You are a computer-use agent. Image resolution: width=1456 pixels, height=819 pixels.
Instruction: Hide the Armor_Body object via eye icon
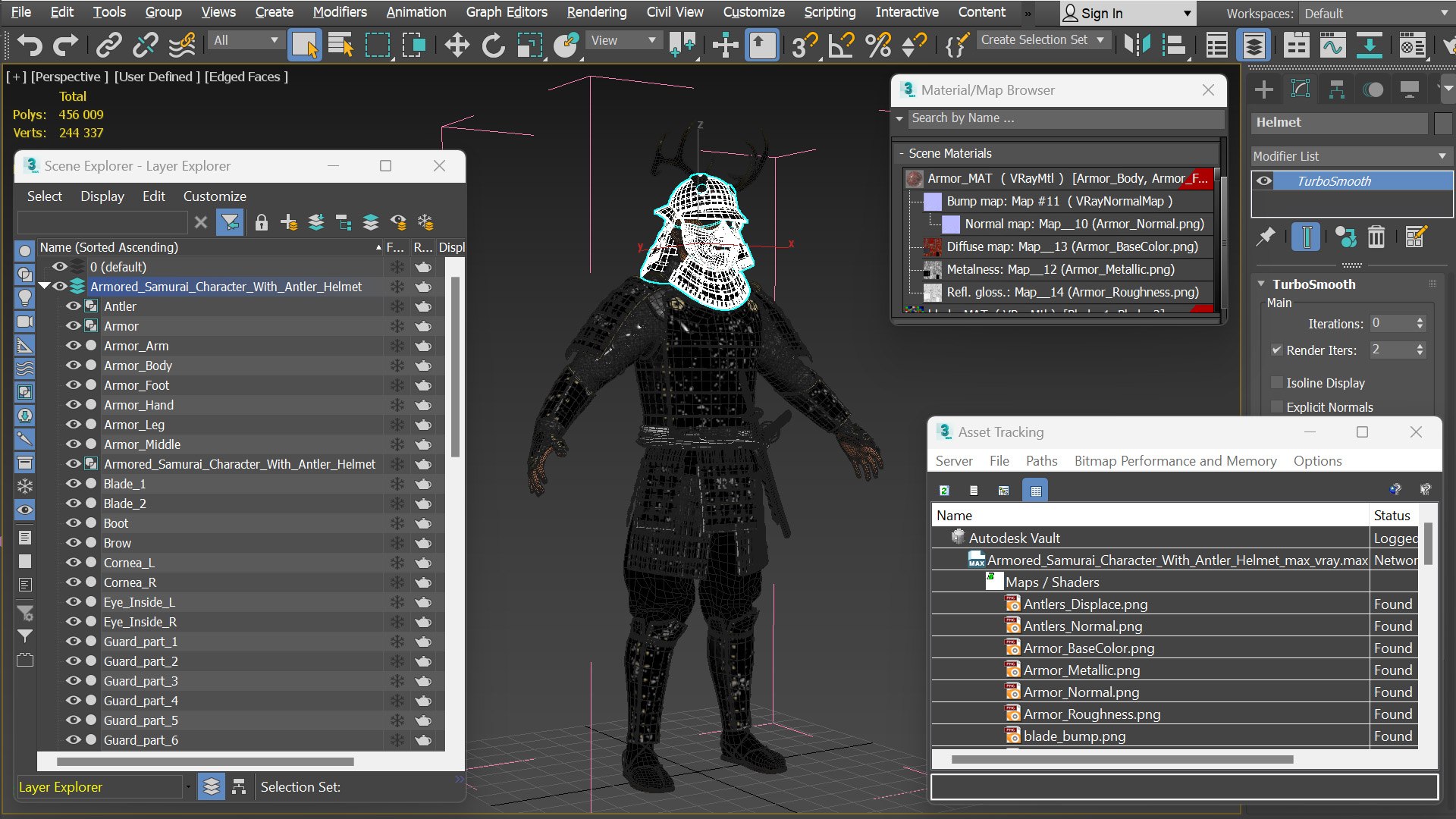click(73, 366)
